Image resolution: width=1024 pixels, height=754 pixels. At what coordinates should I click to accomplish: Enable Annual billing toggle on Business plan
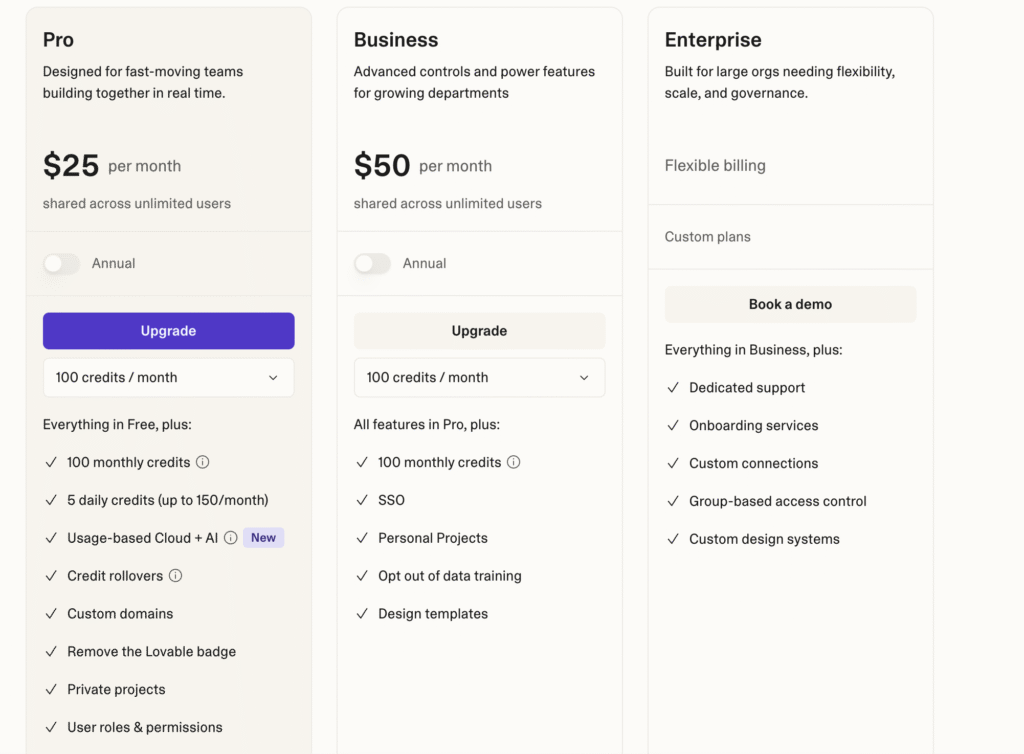372,264
